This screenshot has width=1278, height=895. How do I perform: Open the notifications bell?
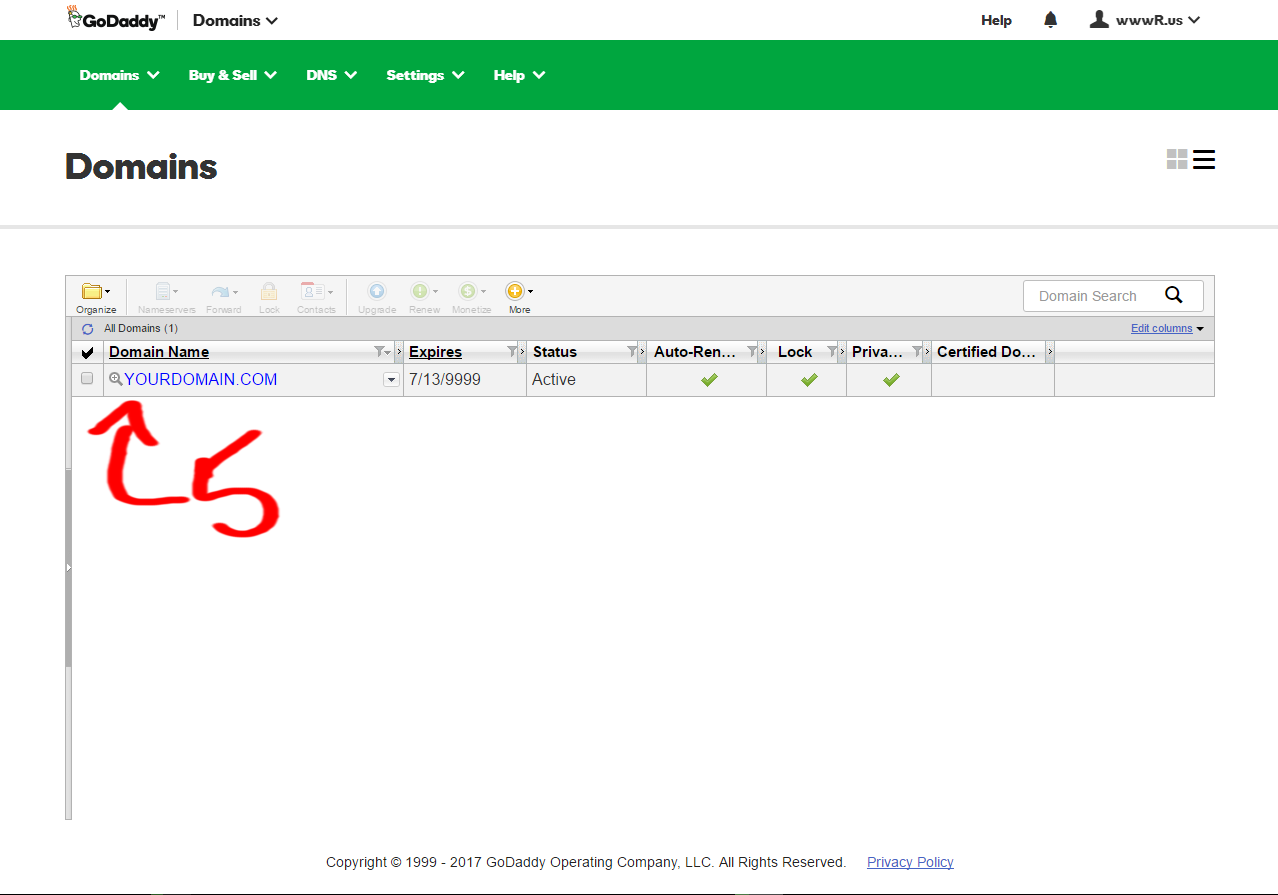(1050, 20)
